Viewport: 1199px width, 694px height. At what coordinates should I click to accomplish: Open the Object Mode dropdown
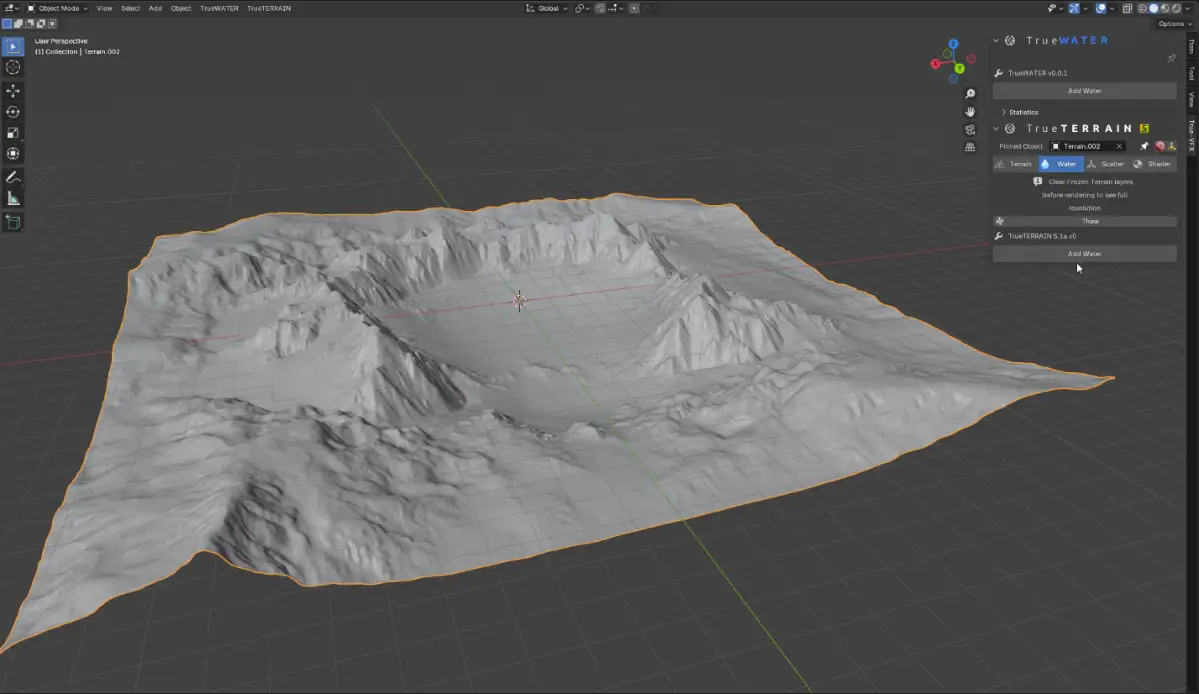57,8
